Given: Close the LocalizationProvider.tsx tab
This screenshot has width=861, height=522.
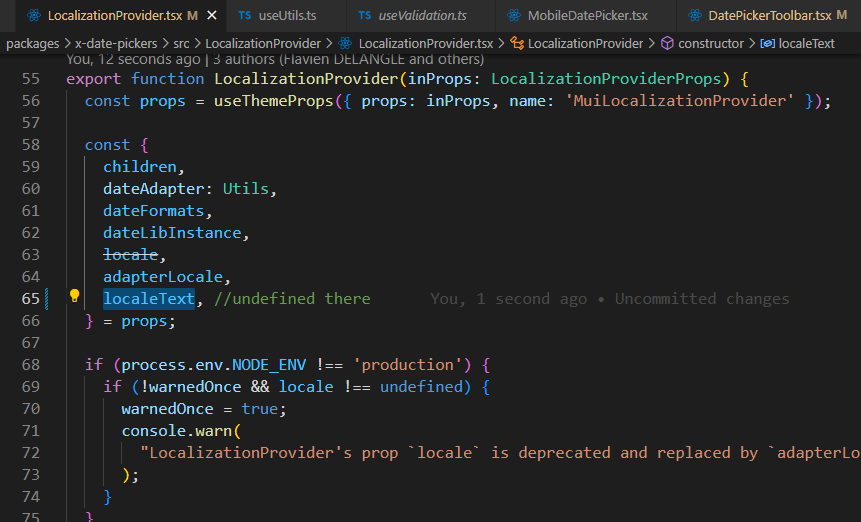Looking at the screenshot, I should click(212, 15).
